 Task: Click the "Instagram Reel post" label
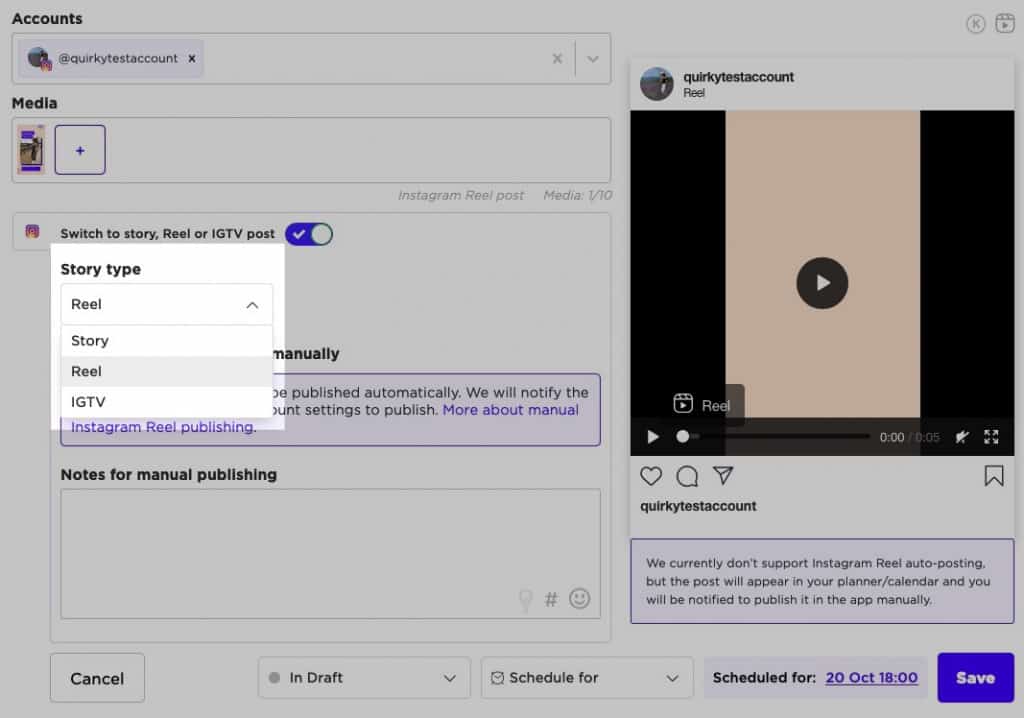tap(461, 195)
